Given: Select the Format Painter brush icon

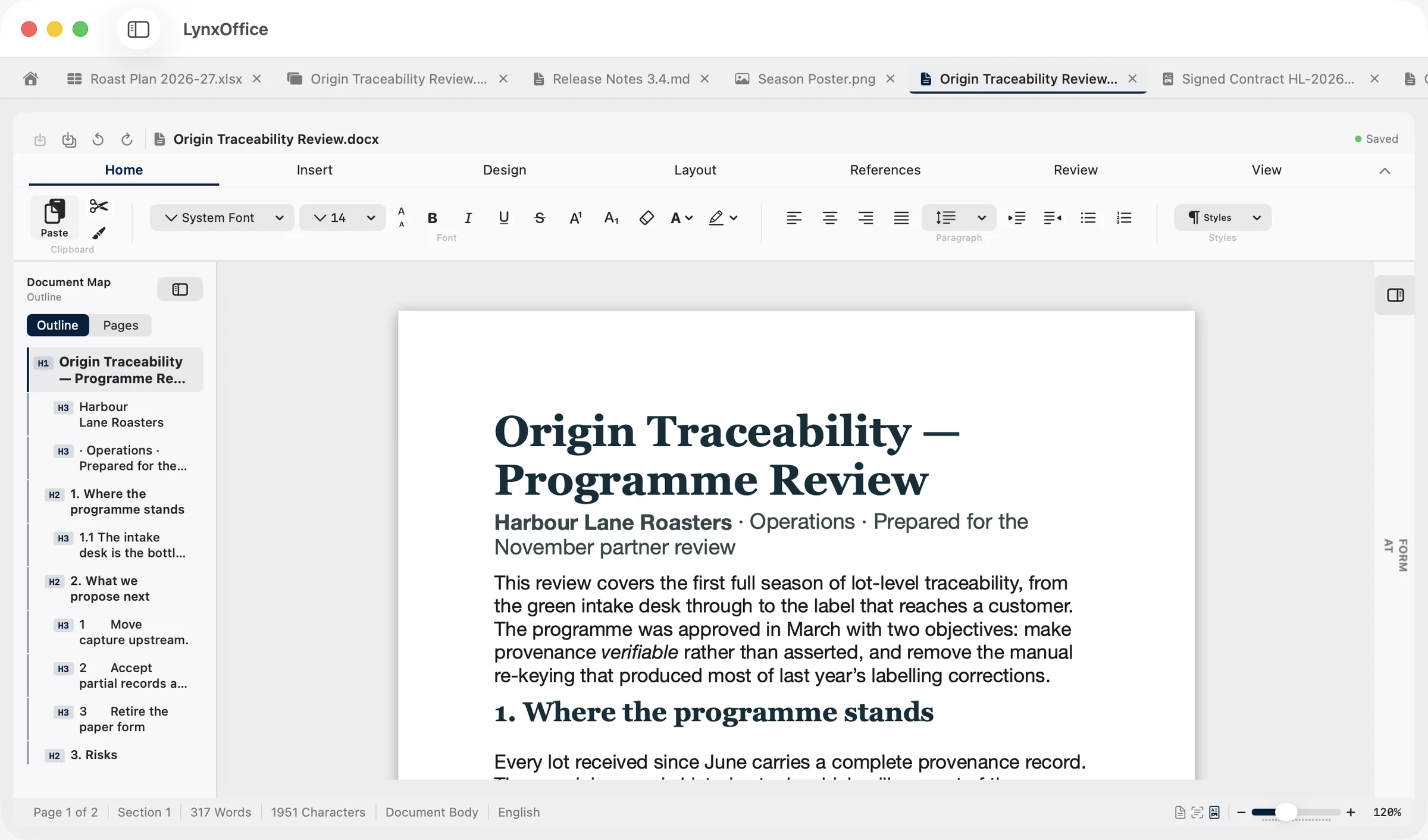Looking at the screenshot, I should (x=99, y=233).
